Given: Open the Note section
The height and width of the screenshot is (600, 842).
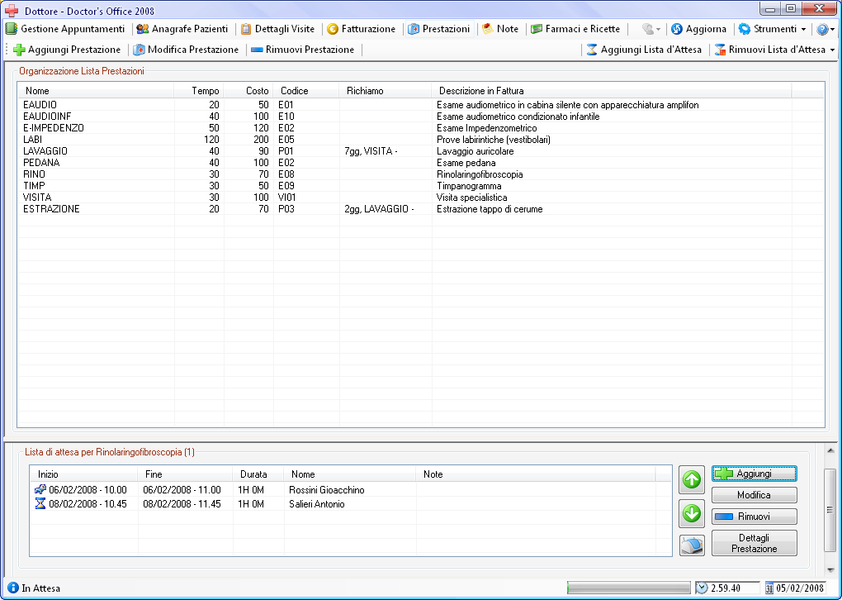Looking at the screenshot, I should [500, 29].
